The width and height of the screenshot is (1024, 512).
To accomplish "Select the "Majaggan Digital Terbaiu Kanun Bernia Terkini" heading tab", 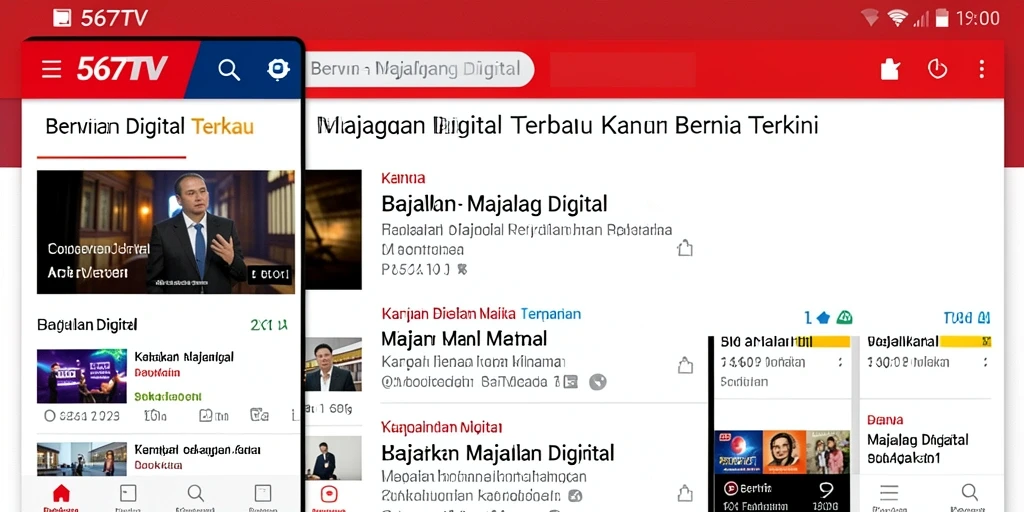I will click(x=568, y=125).
